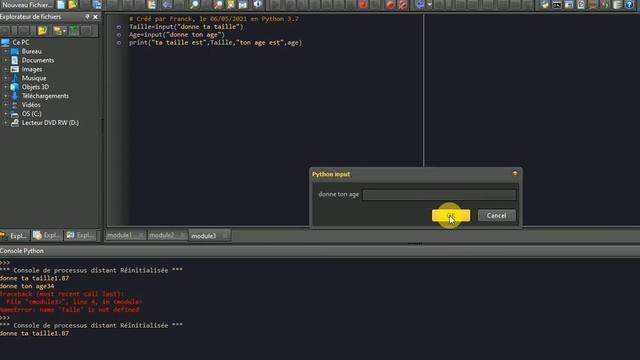Viewport: 640px width, 360px height.
Task: Expand the Documents tree node
Action: (6, 60)
